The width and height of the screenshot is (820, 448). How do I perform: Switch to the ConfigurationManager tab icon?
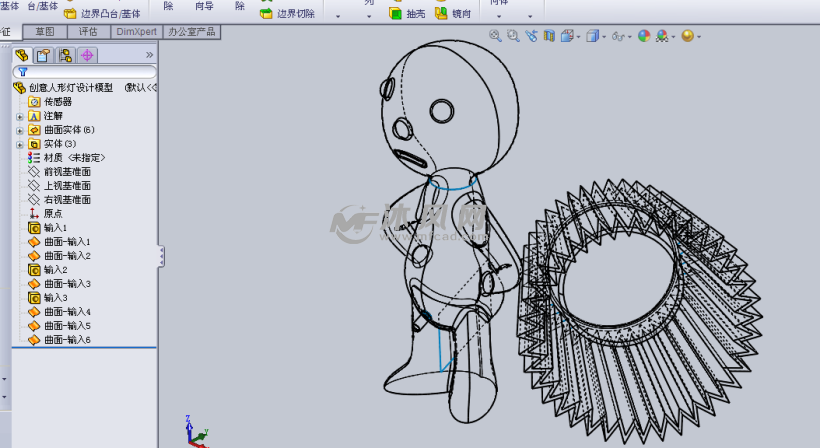(x=65, y=55)
